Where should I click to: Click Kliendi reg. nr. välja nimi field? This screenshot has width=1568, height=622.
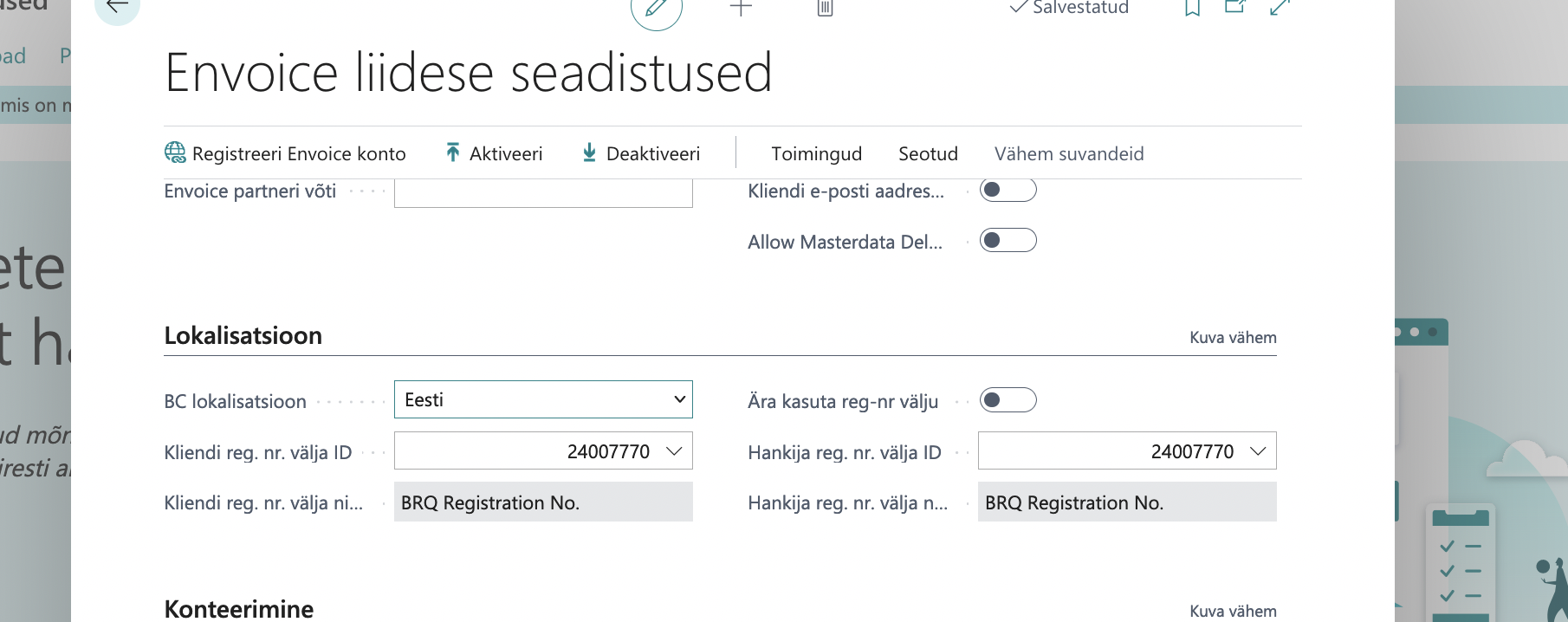coord(543,502)
